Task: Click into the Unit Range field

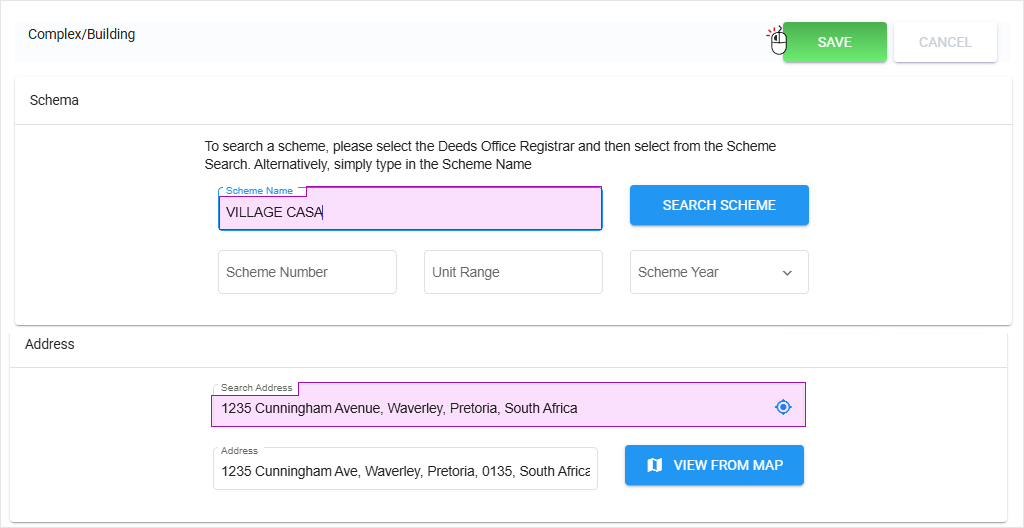Action: pos(513,272)
